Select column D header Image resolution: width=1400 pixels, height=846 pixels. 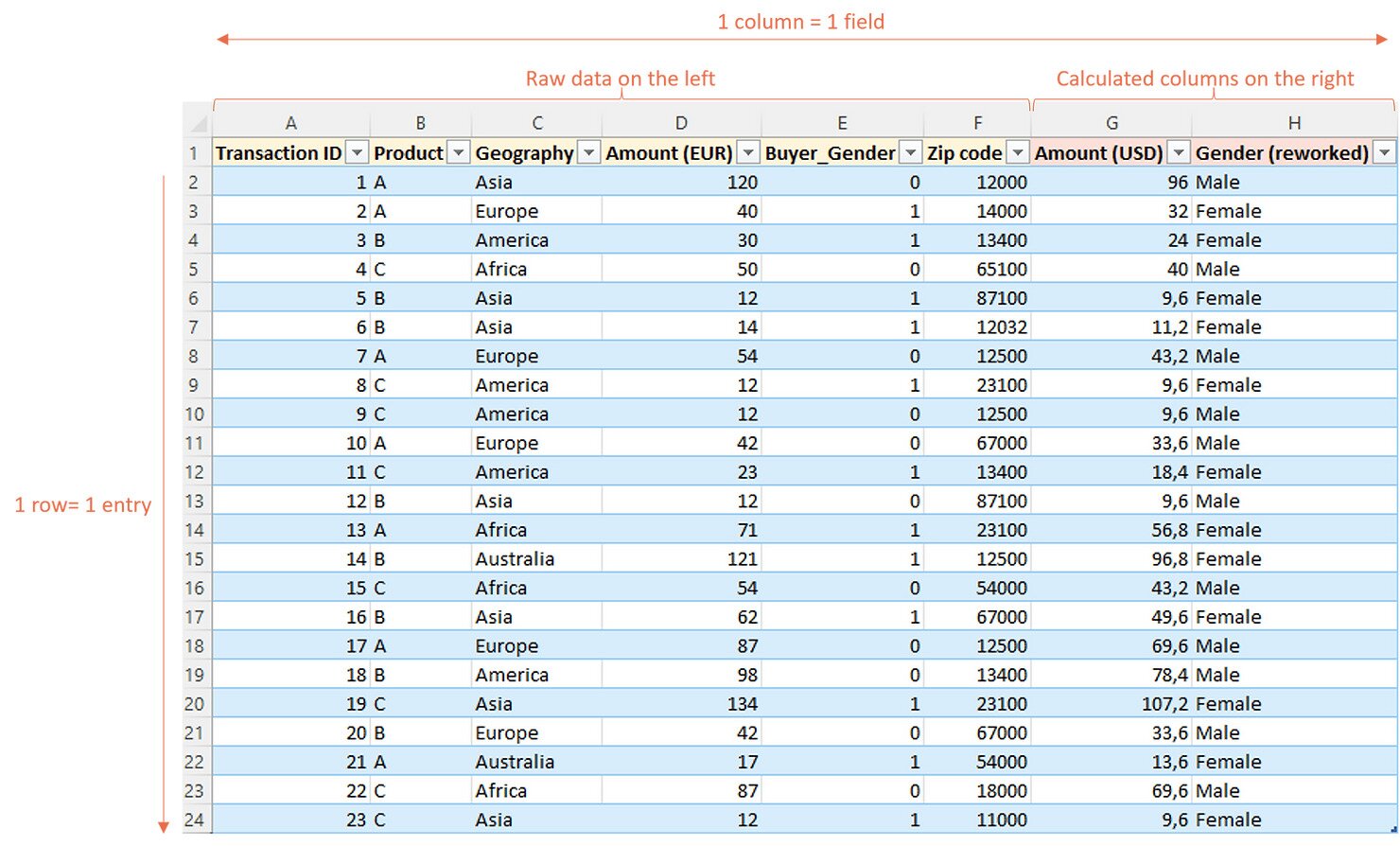point(681,123)
